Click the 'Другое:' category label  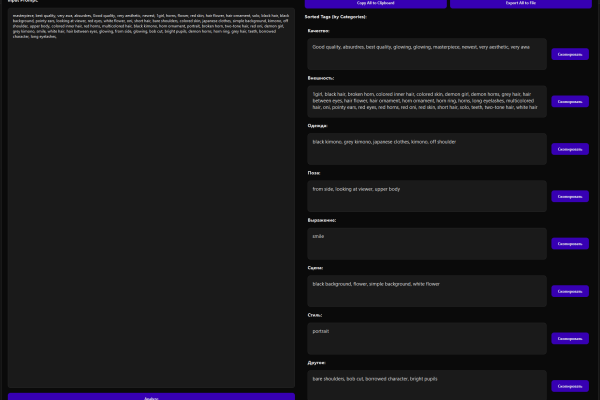(316, 362)
